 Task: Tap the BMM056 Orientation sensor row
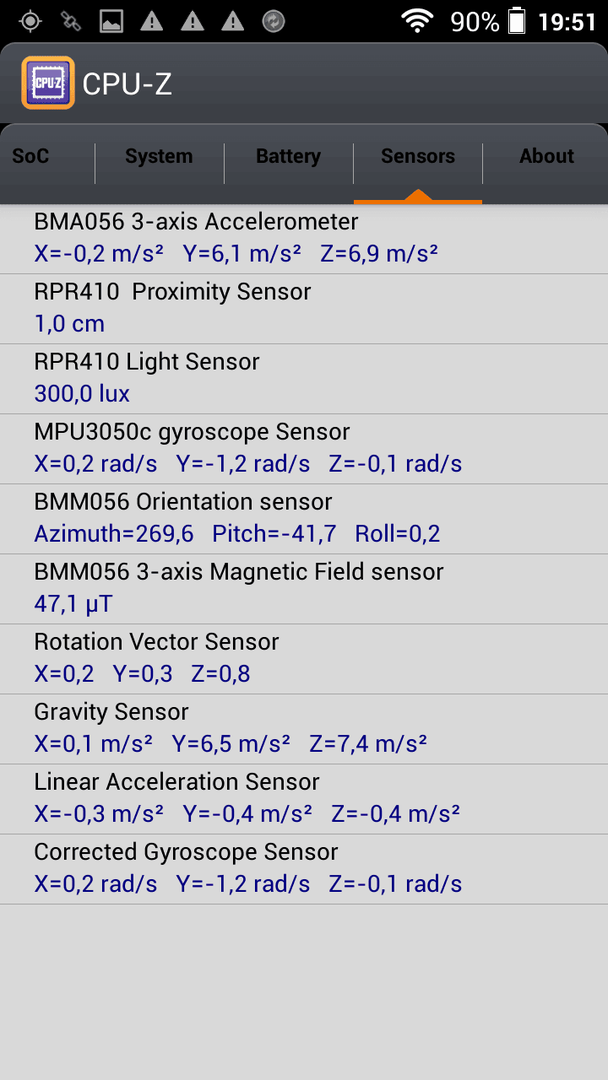tap(304, 519)
